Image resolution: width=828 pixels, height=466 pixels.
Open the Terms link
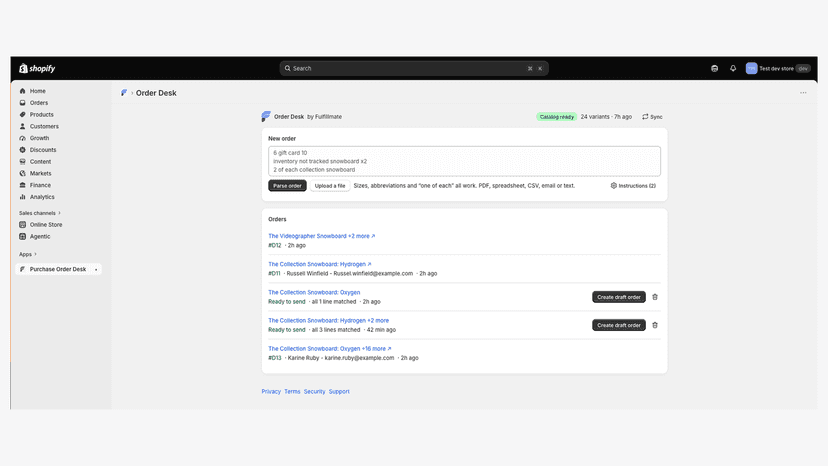(292, 392)
